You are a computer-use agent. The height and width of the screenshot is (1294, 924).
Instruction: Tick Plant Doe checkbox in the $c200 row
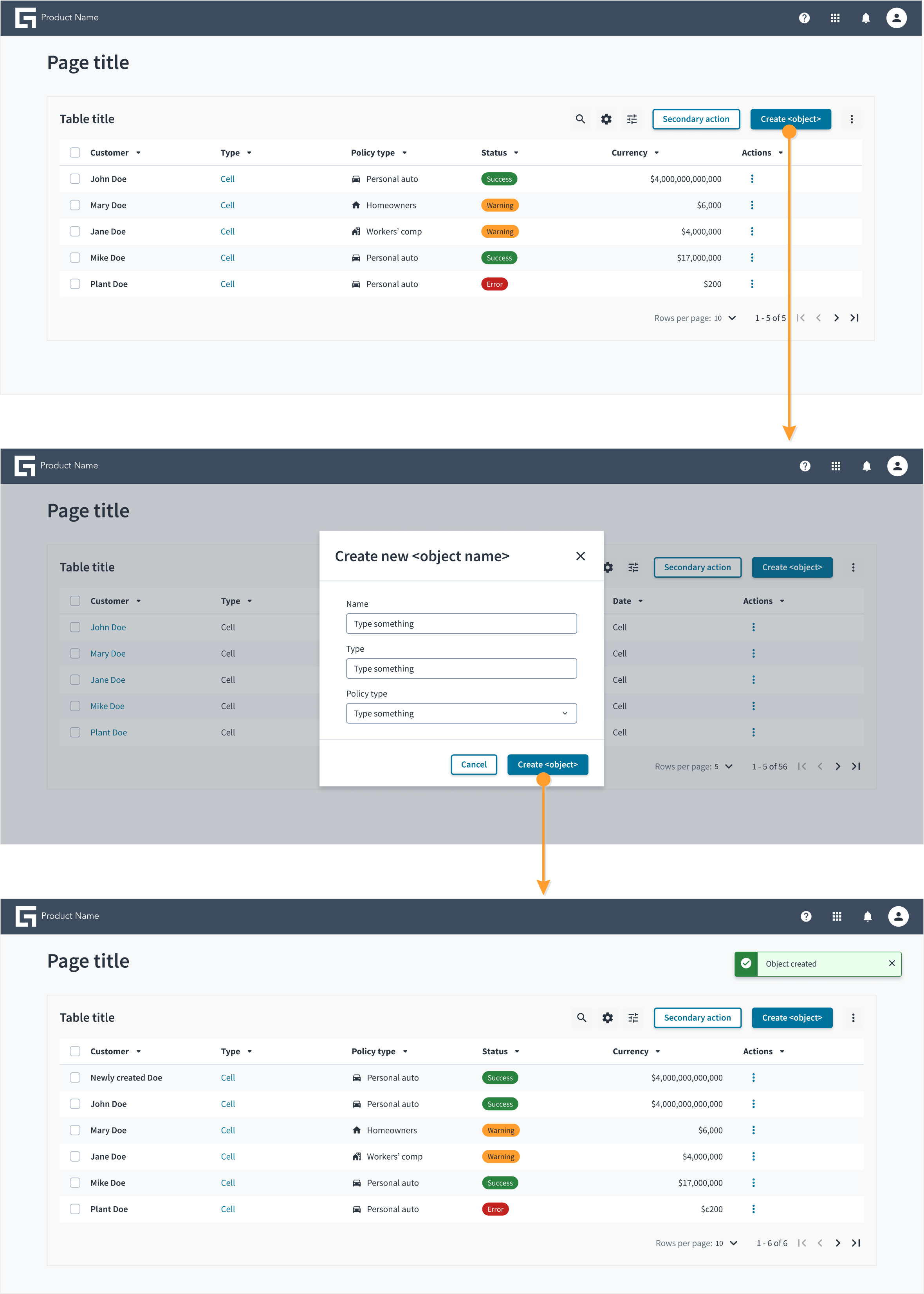click(x=75, y=1209)
